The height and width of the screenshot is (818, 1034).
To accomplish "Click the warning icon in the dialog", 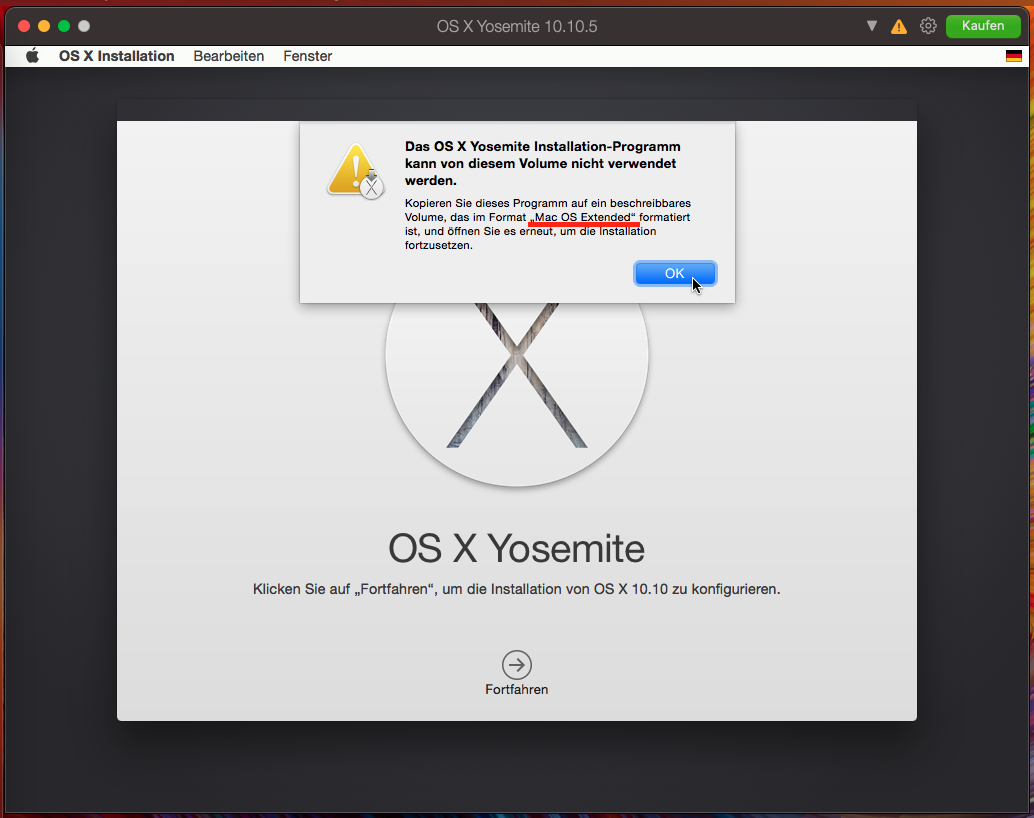I will pyautogui.click(x=355, y=171).
